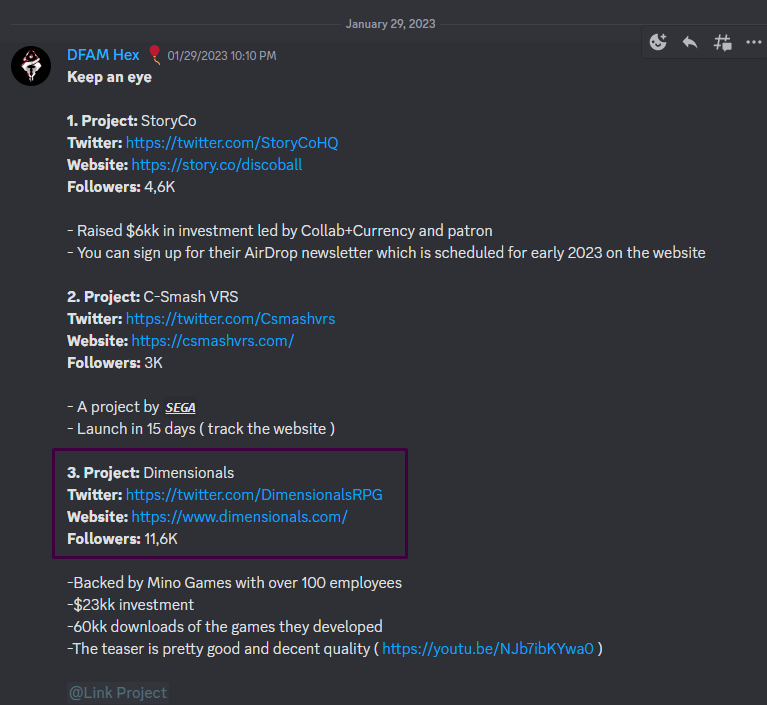This screenshot has height=705, width=767.
Task: Open the StoryCoHQ Twitter link
Action: pyautogui.click(x=232, y=143)
